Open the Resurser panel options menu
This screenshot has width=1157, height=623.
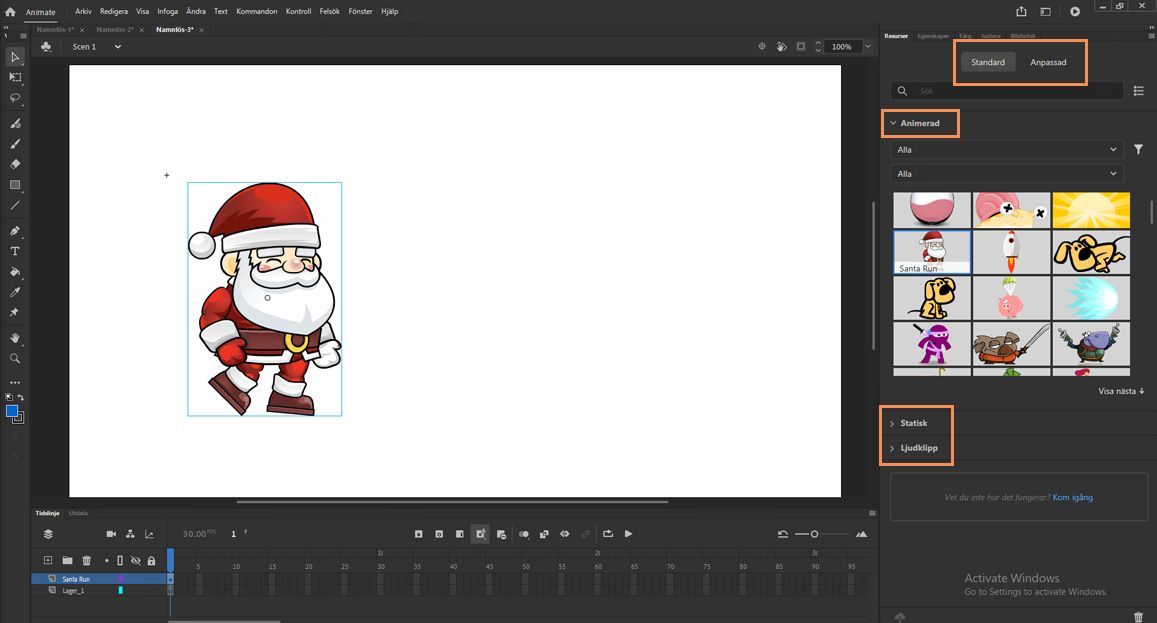(x=1150, y=36)
